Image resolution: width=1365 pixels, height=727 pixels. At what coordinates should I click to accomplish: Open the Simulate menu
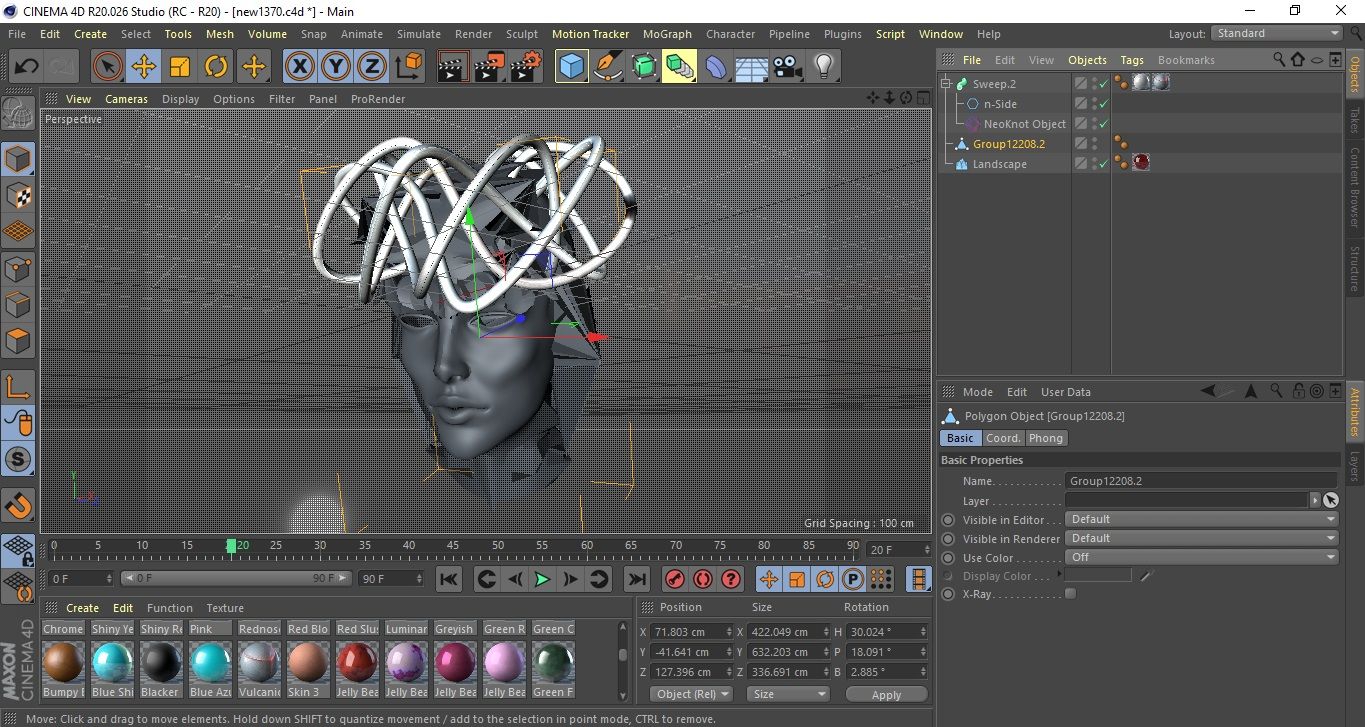[418, 34]
